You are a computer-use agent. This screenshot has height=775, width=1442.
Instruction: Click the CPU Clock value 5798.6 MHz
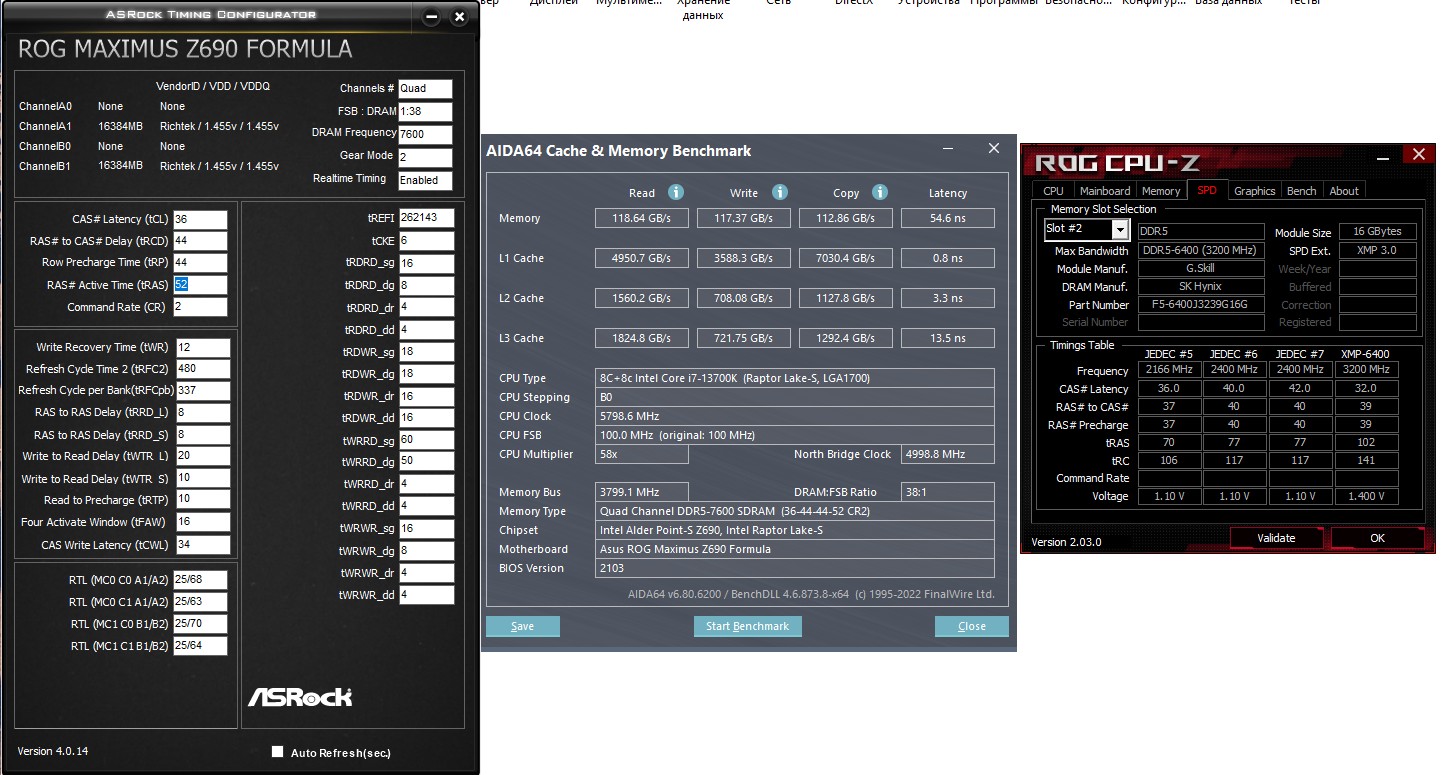[795, 416]
